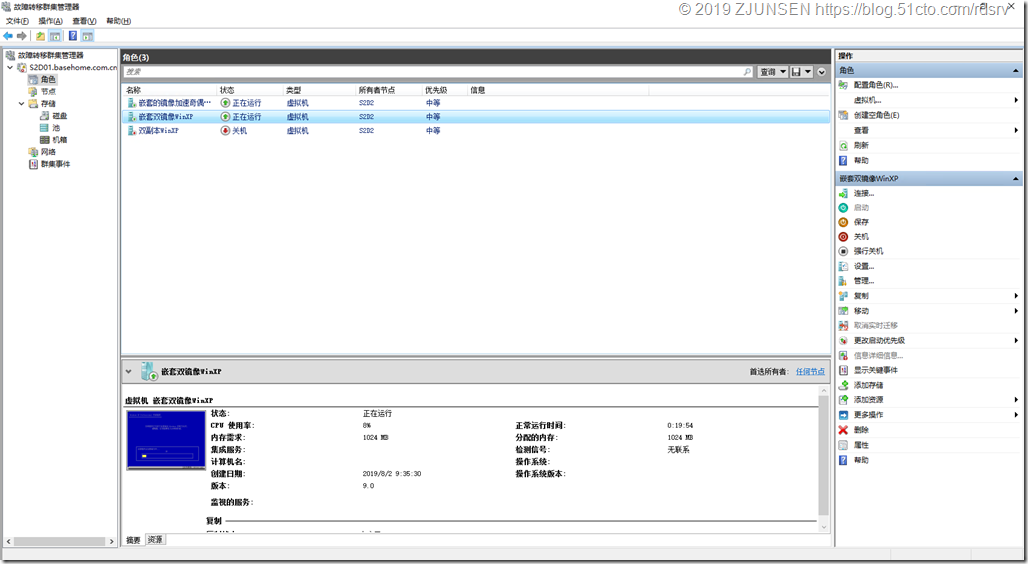Viewport: 1028px width, 564px height.
Task: Click in the 搜索 search field
Action: 438,71
